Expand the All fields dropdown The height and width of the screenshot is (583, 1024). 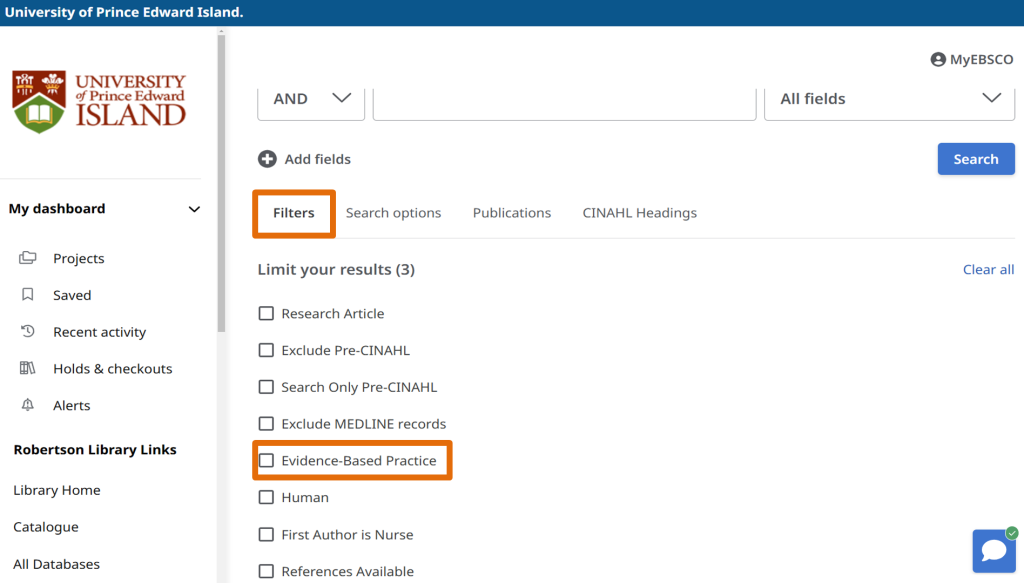889,99
